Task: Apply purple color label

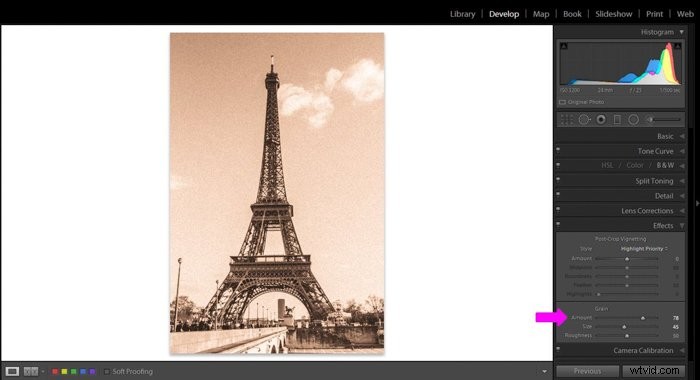Action: pyautogui.click(x=92, y=372)
